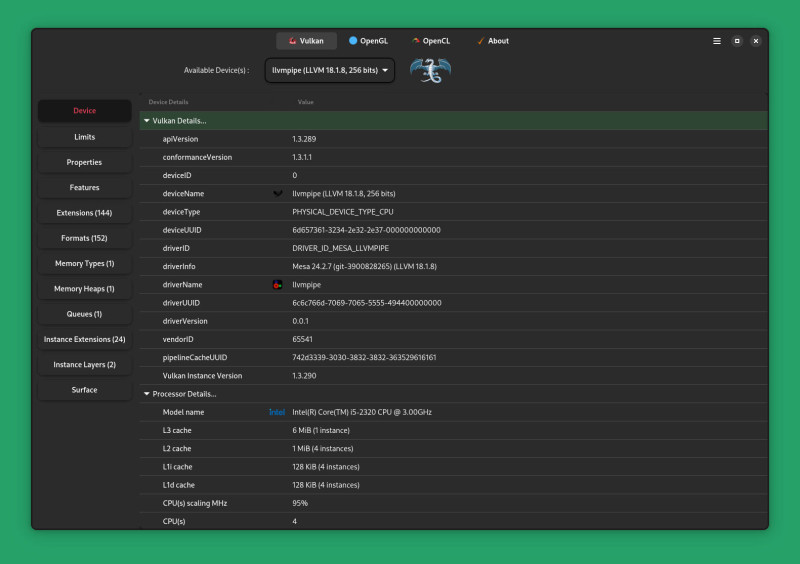
Task: Open the Limits section
Action: pos(85,137)
